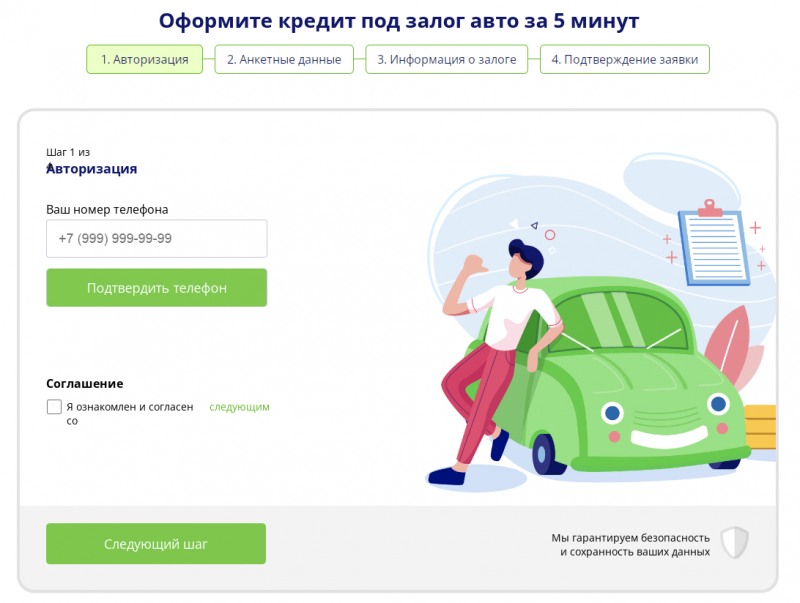Select the "4. Подтверждение заявки" step
This screenshot has height=603, width=800.
coord(624,59)
